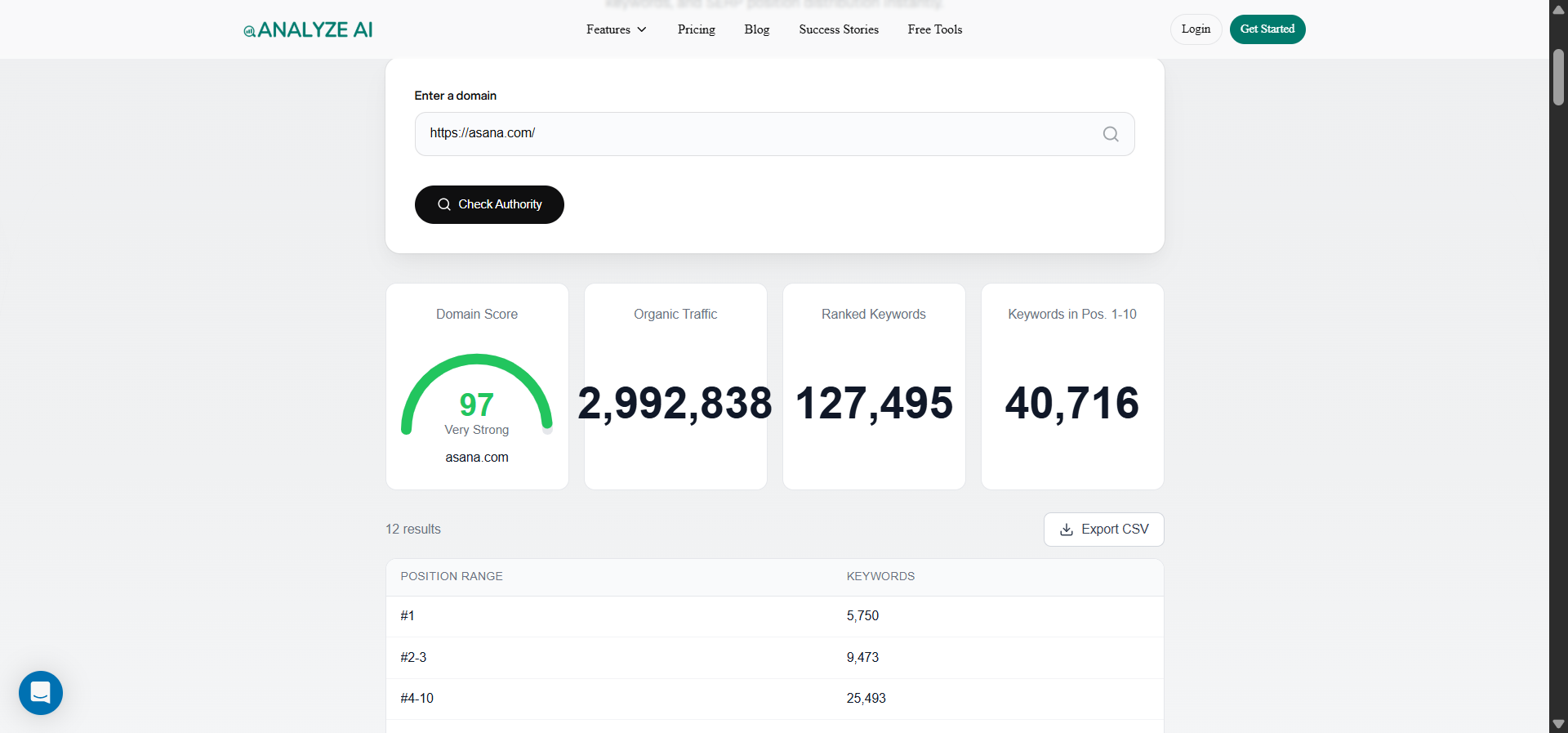Click the Login button
Screen dimensions: 1568x733
point(1196,29)
